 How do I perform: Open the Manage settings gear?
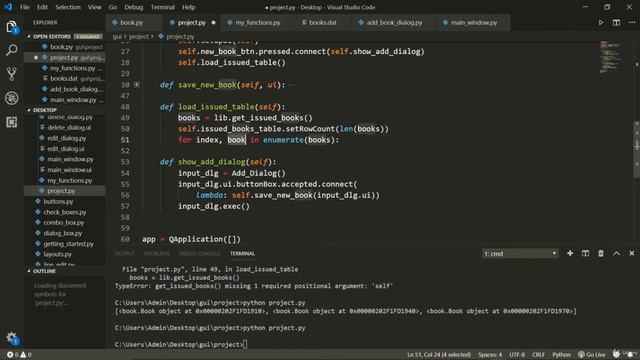[11, 338]
